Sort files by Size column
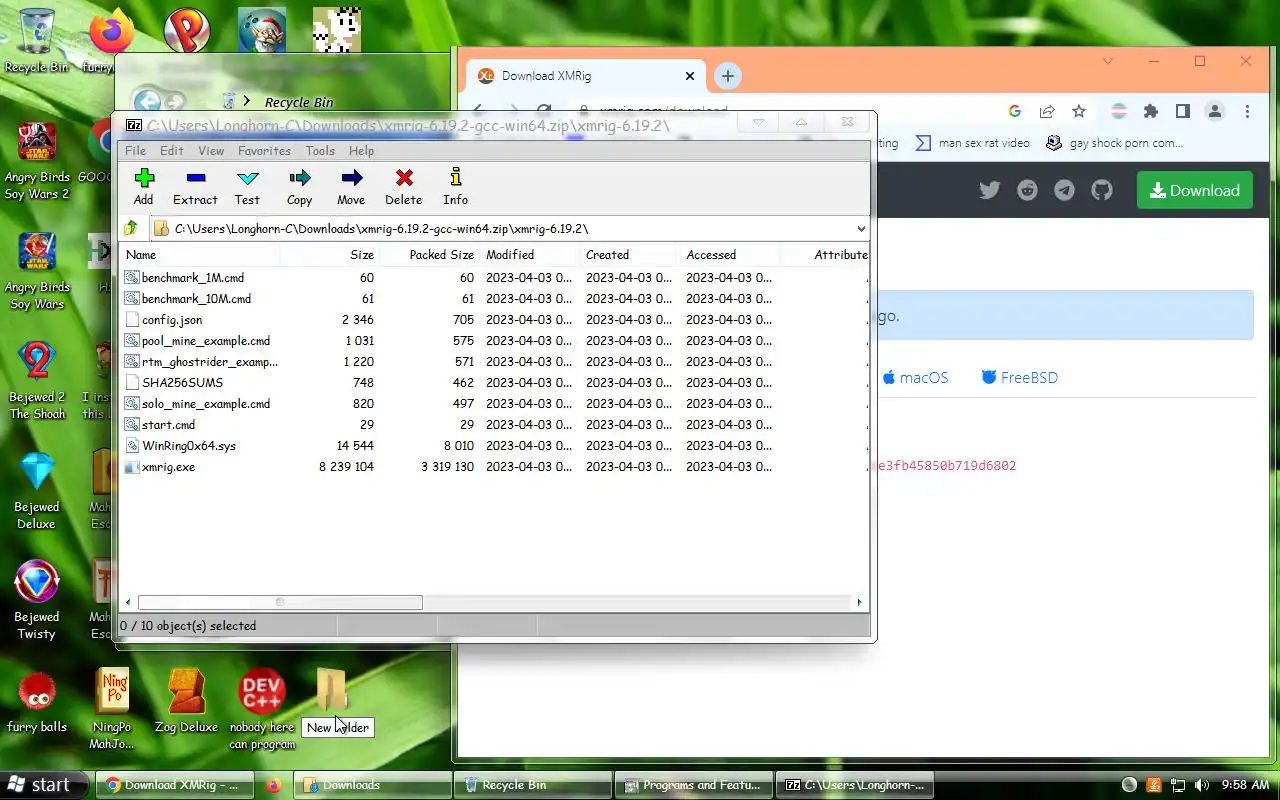 click(x=330, y=255)
